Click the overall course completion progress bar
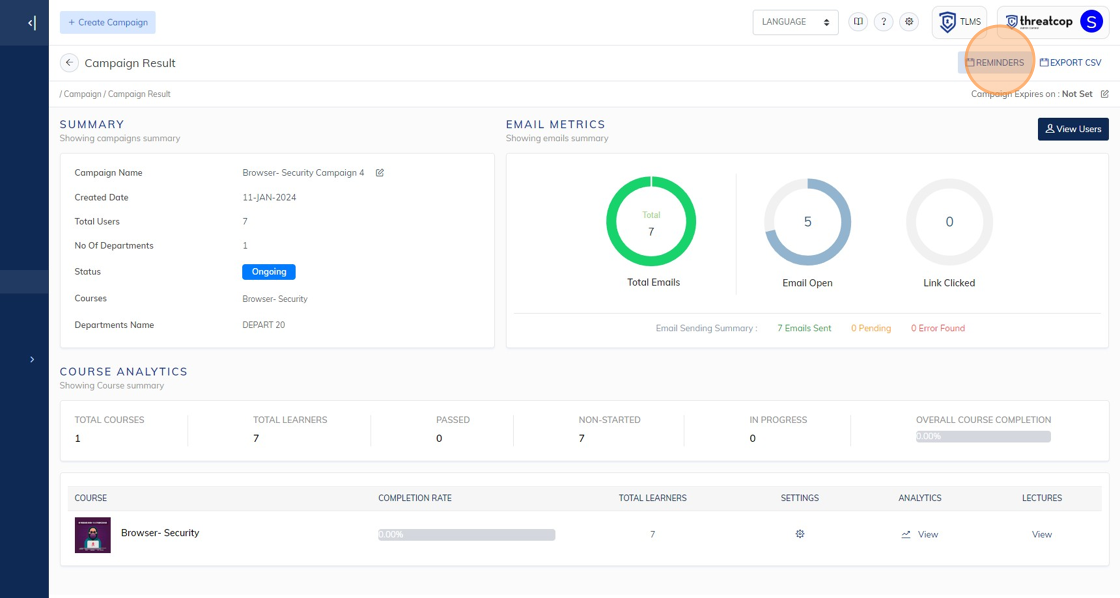 (x=983, y=437)
